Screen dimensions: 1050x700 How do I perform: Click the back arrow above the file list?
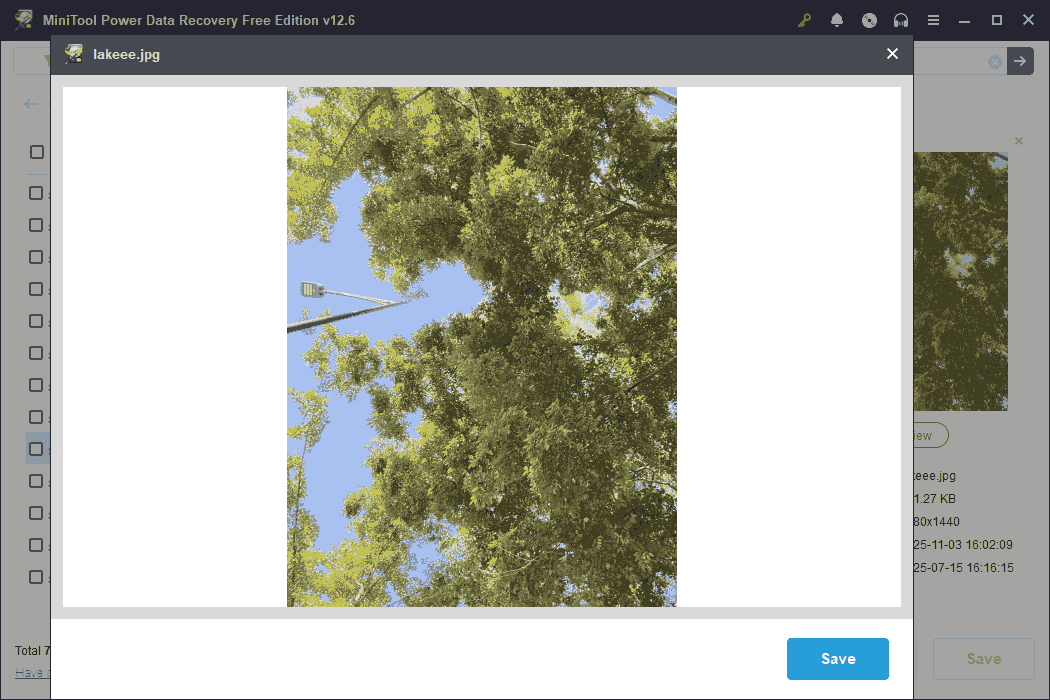point(30,103)
